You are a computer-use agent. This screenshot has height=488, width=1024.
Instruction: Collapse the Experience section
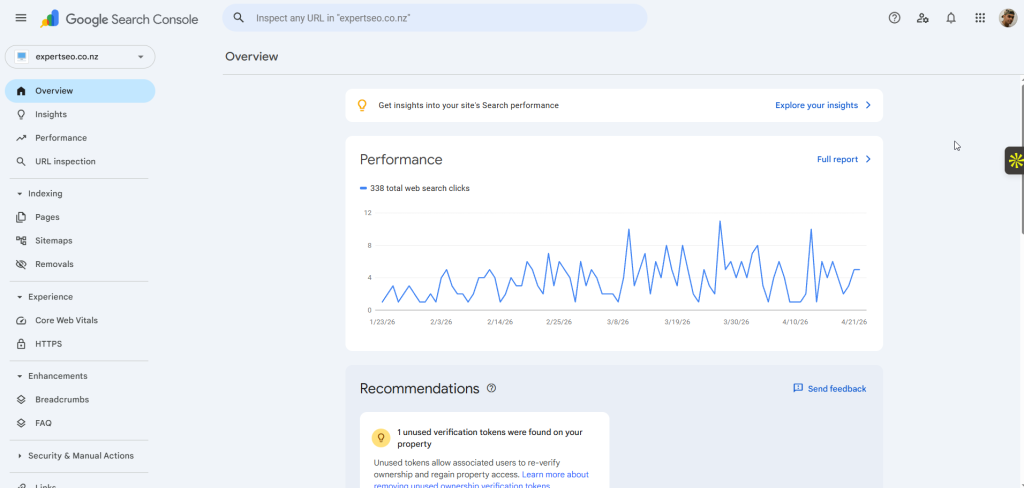20,297
